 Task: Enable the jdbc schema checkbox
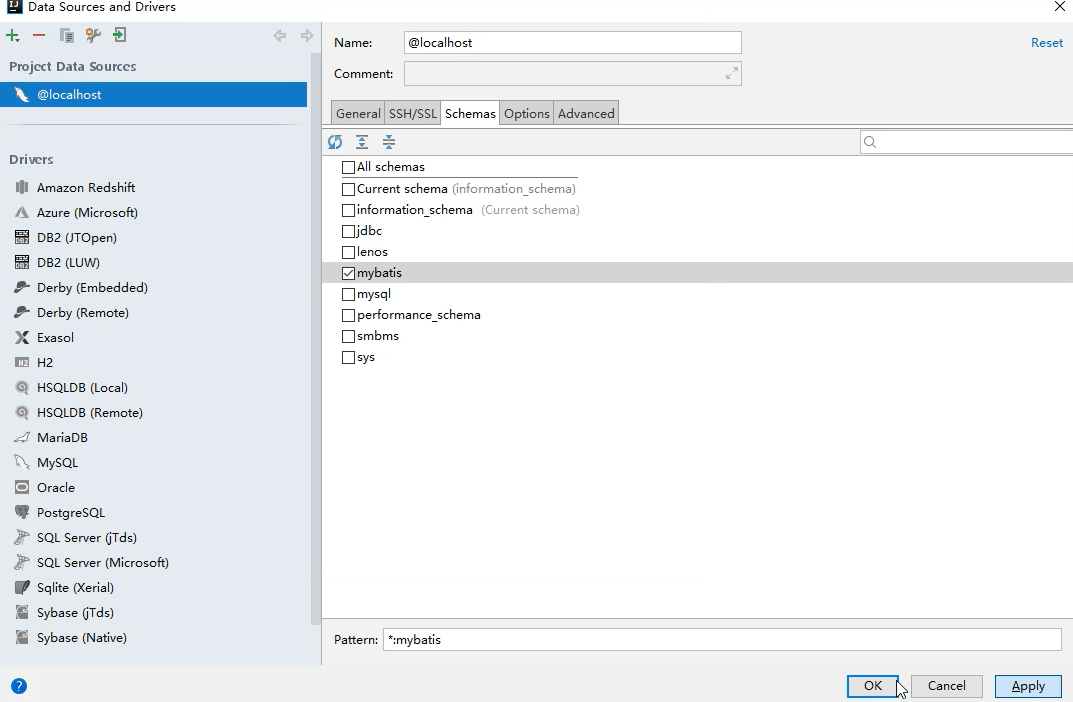348,231
